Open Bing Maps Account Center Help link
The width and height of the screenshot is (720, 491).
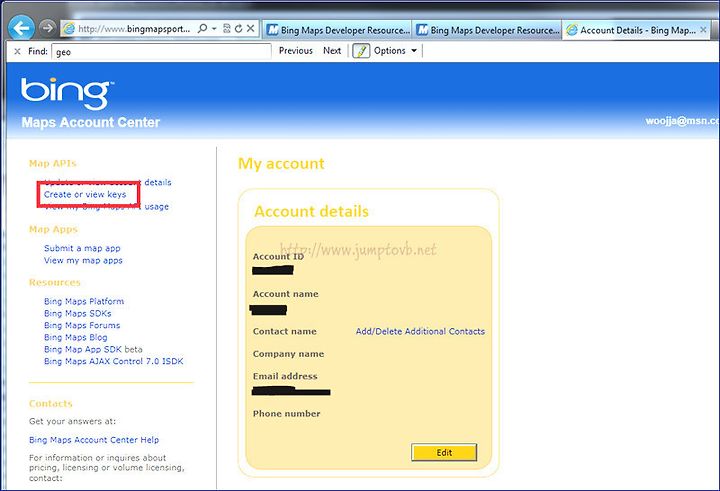point(94,440)
